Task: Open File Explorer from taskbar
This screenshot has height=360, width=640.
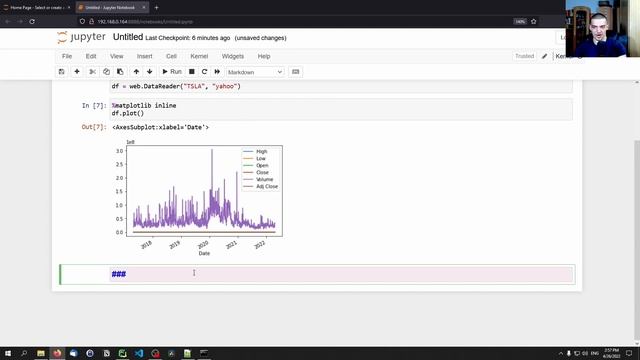Action: pos(41,353)
